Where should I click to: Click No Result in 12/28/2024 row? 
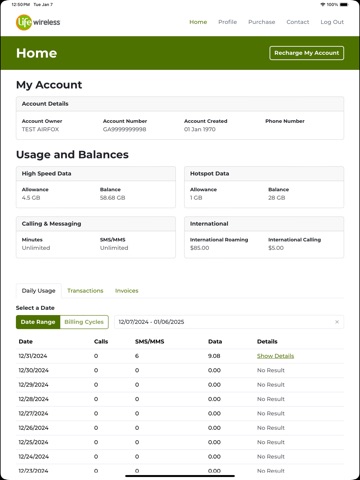271,399
